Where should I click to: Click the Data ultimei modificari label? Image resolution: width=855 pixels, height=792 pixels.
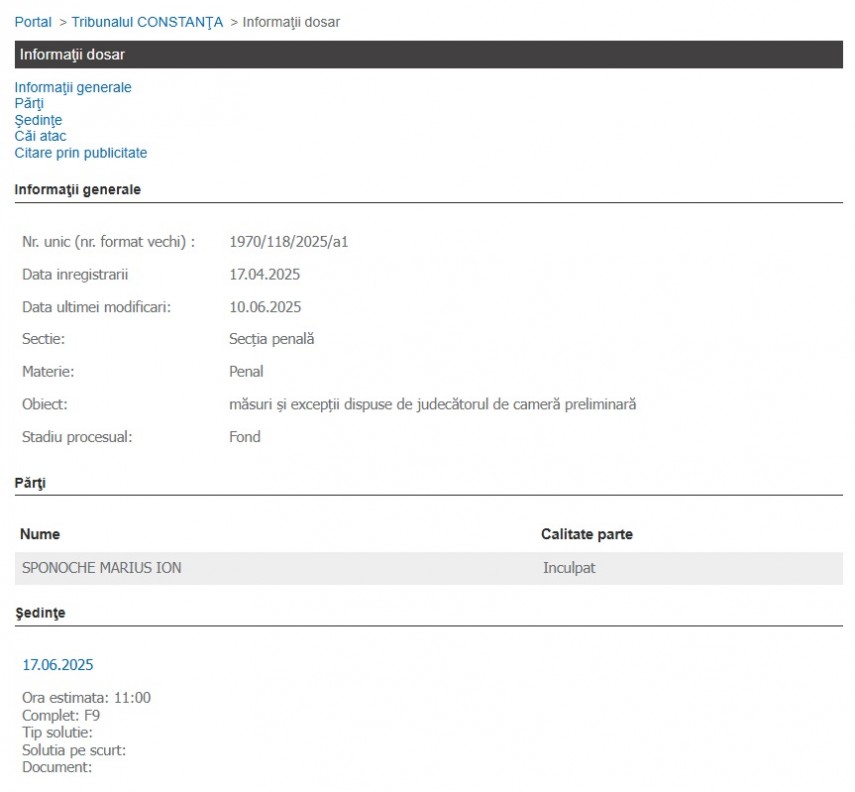click(97, 307)
